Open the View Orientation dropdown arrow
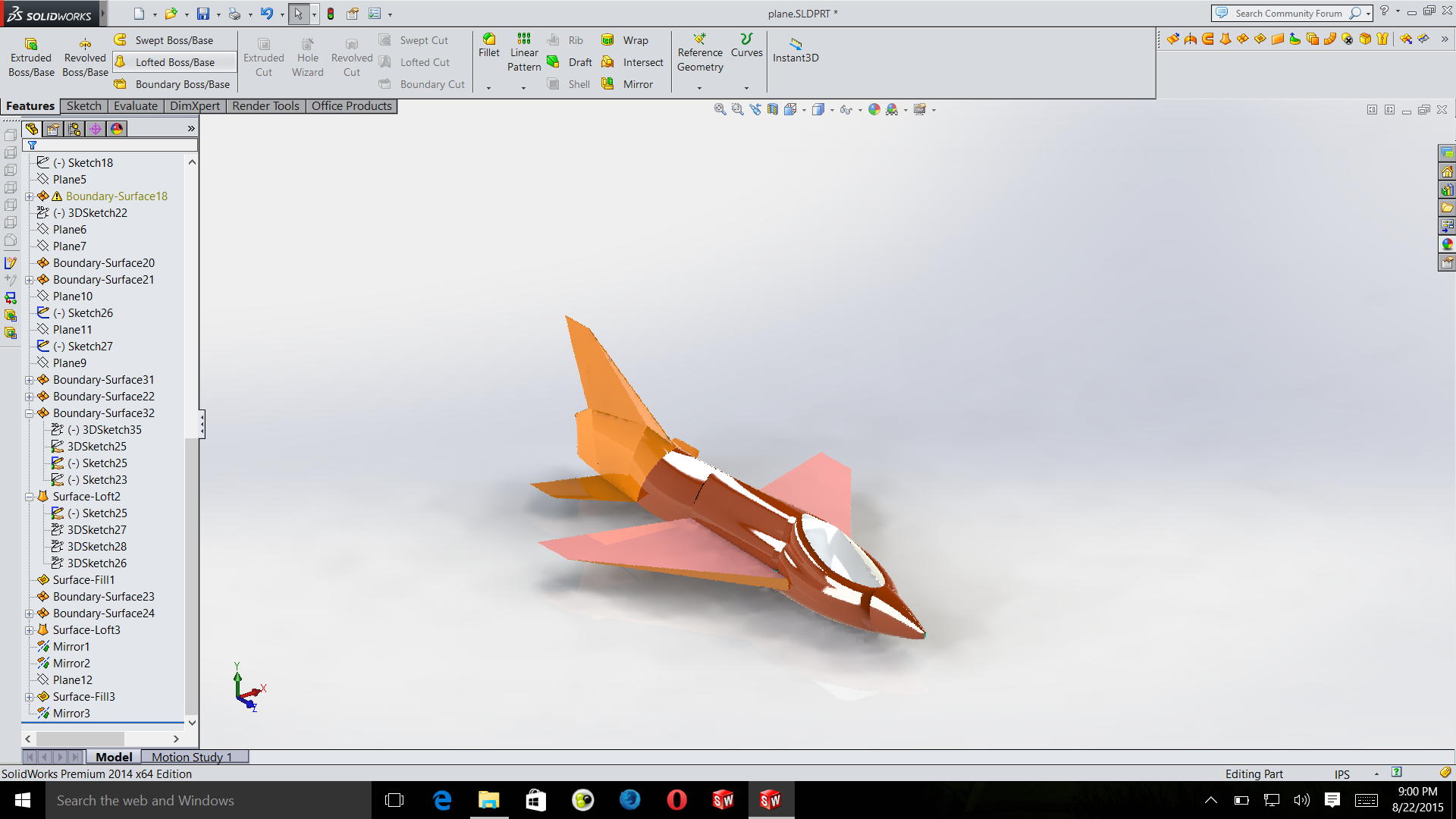The image size is (1456, 819). (805, 110)
